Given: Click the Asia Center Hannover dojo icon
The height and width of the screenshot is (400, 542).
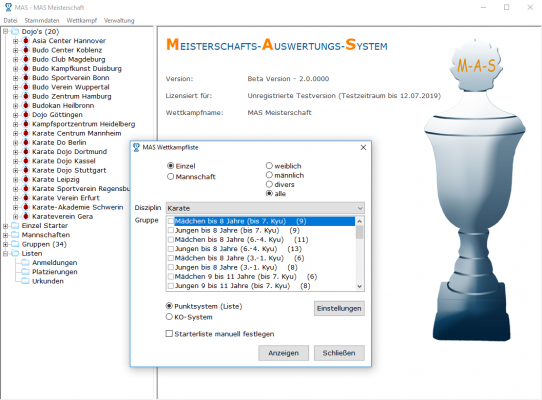Looking at the screenshot, I should pos(26,41).
